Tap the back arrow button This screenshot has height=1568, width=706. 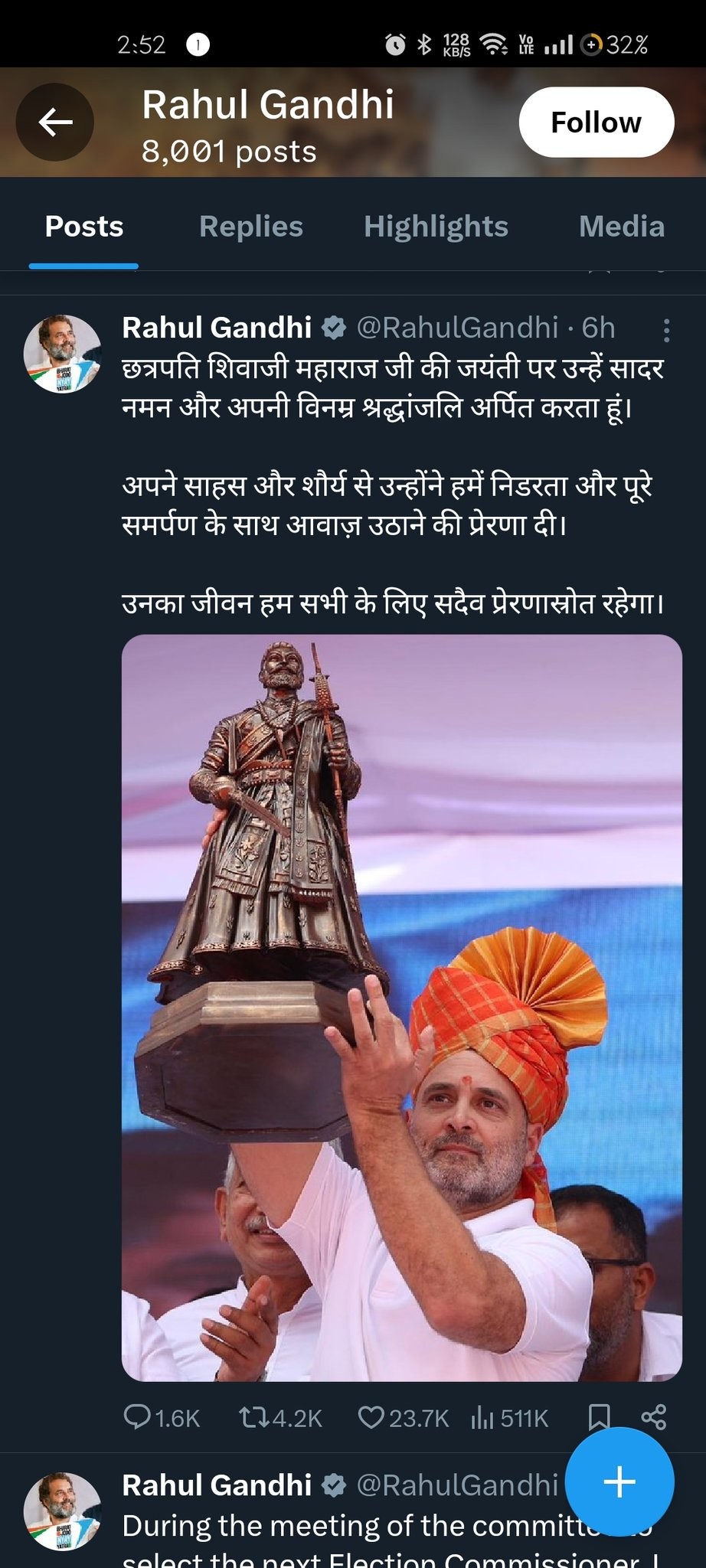pyautogui.click(x=55, y=122)
